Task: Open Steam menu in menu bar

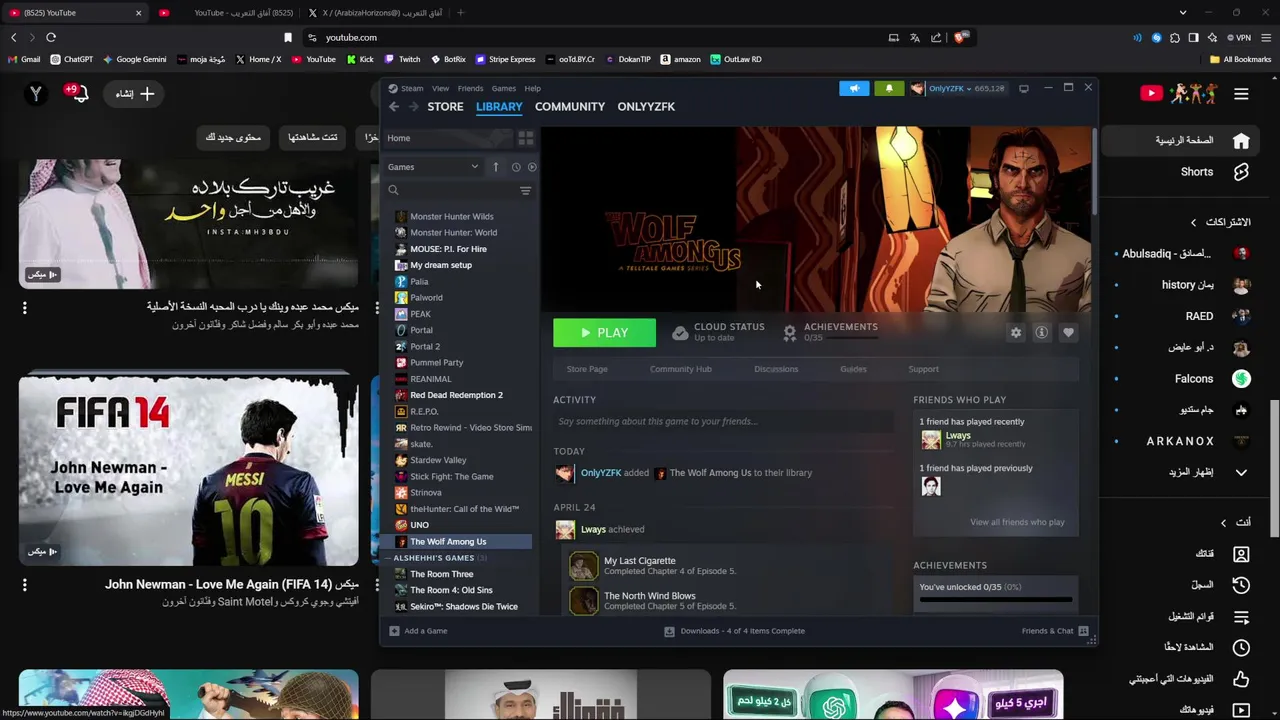Action: point(412,88)
